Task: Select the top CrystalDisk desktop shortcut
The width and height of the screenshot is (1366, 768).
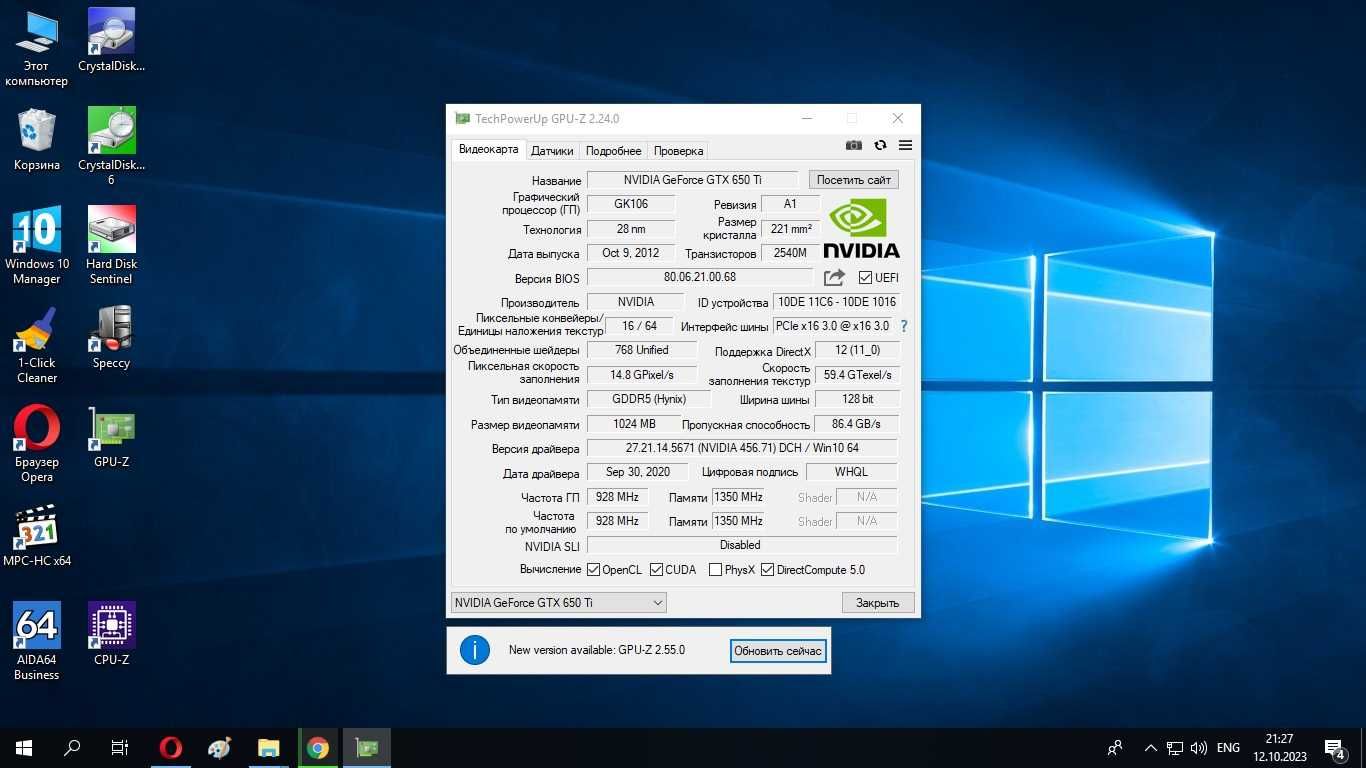Action: (x=111, y=40)
